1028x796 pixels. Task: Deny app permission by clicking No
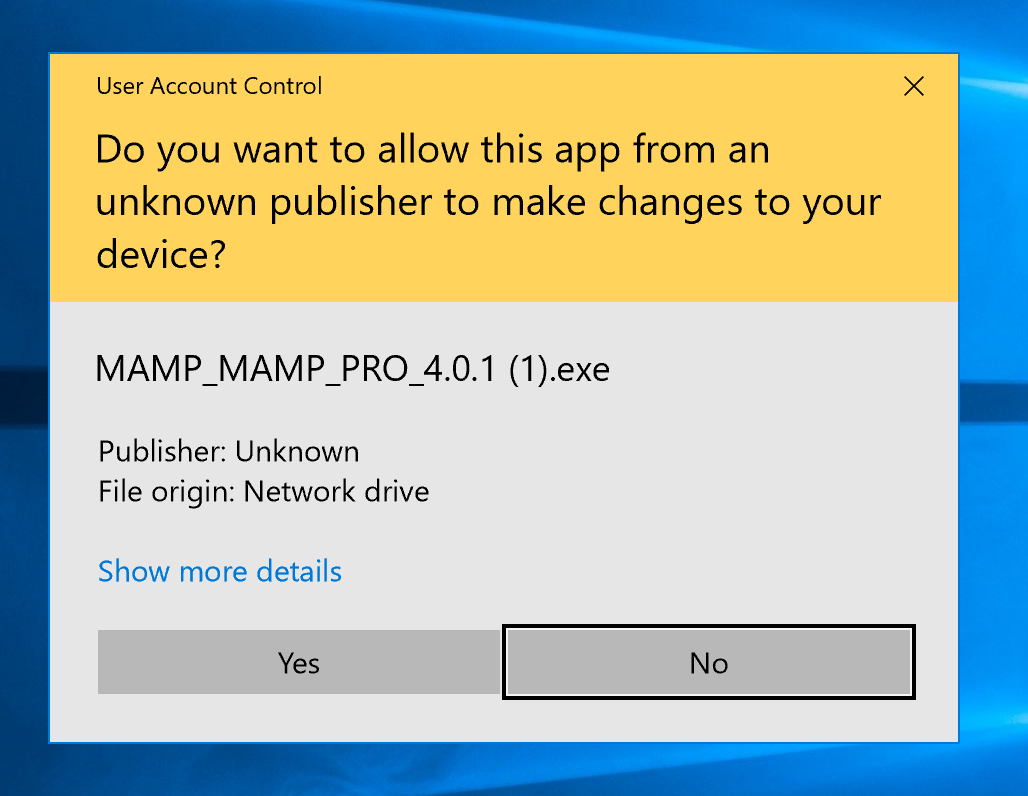(709, 662)
